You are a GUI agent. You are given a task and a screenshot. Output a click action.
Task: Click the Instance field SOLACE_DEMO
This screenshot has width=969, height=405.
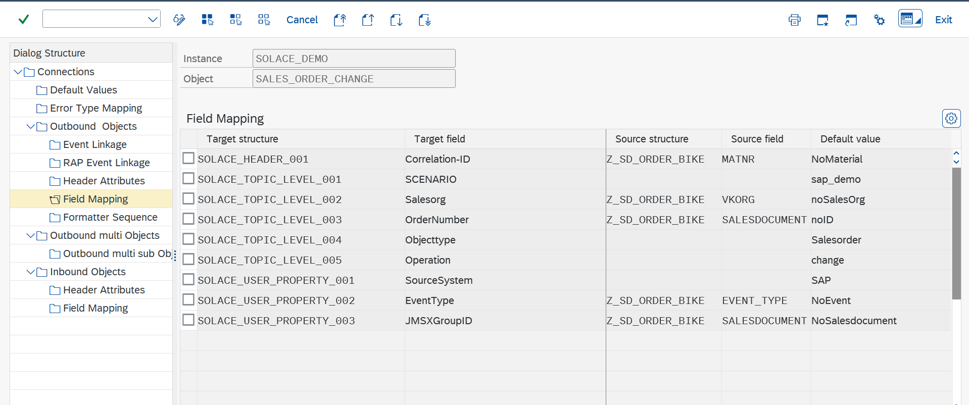tap(354, 59)
